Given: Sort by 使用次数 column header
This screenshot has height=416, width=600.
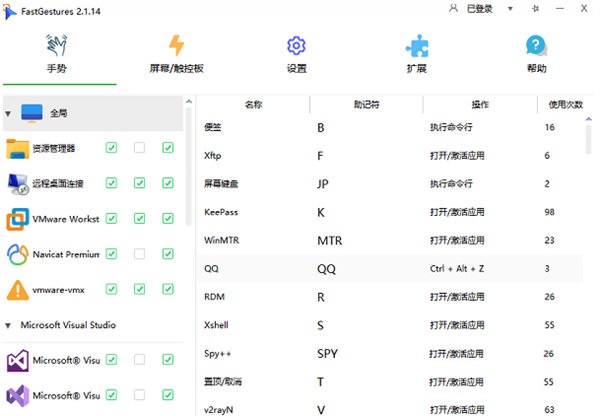Looking at the screenshot, I should 566,104.
